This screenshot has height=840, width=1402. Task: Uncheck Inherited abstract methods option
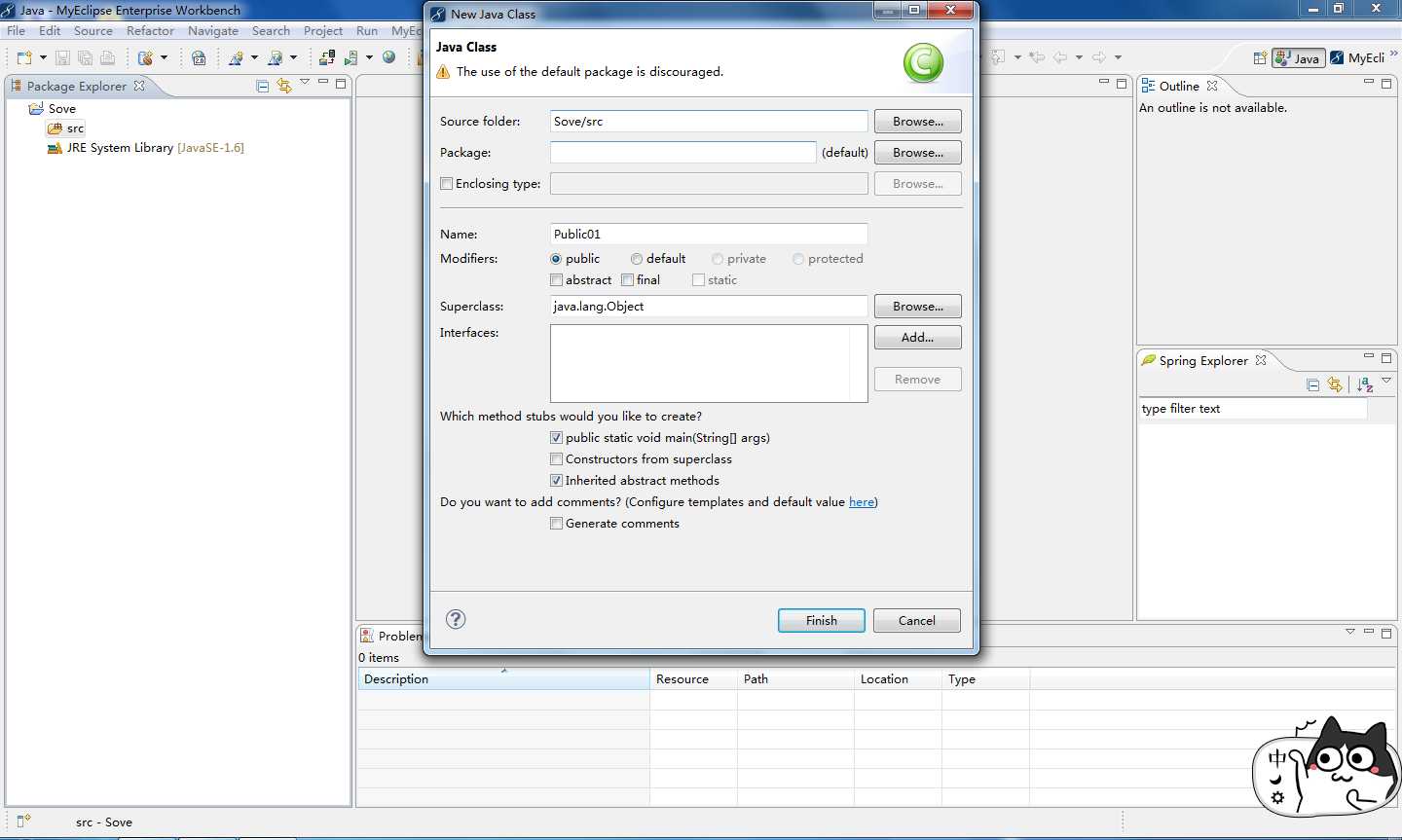[556, 481]
